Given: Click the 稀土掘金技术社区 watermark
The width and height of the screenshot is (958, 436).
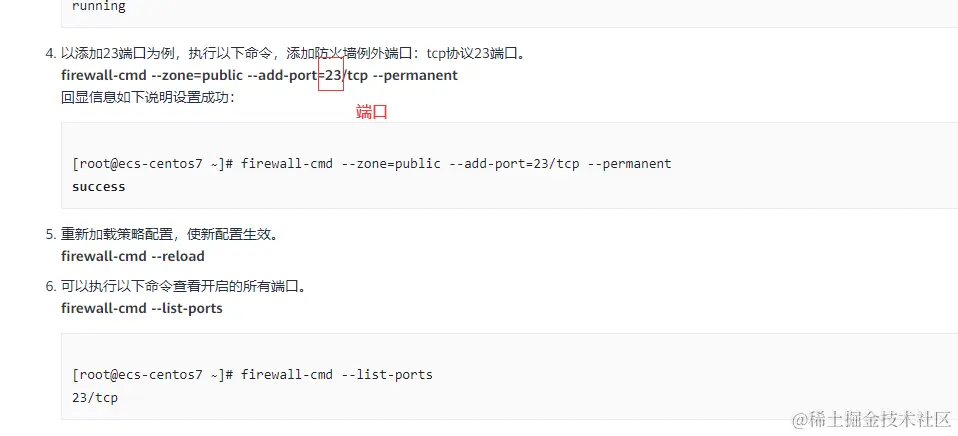Looking at the screenshot, I should point(872,420).
